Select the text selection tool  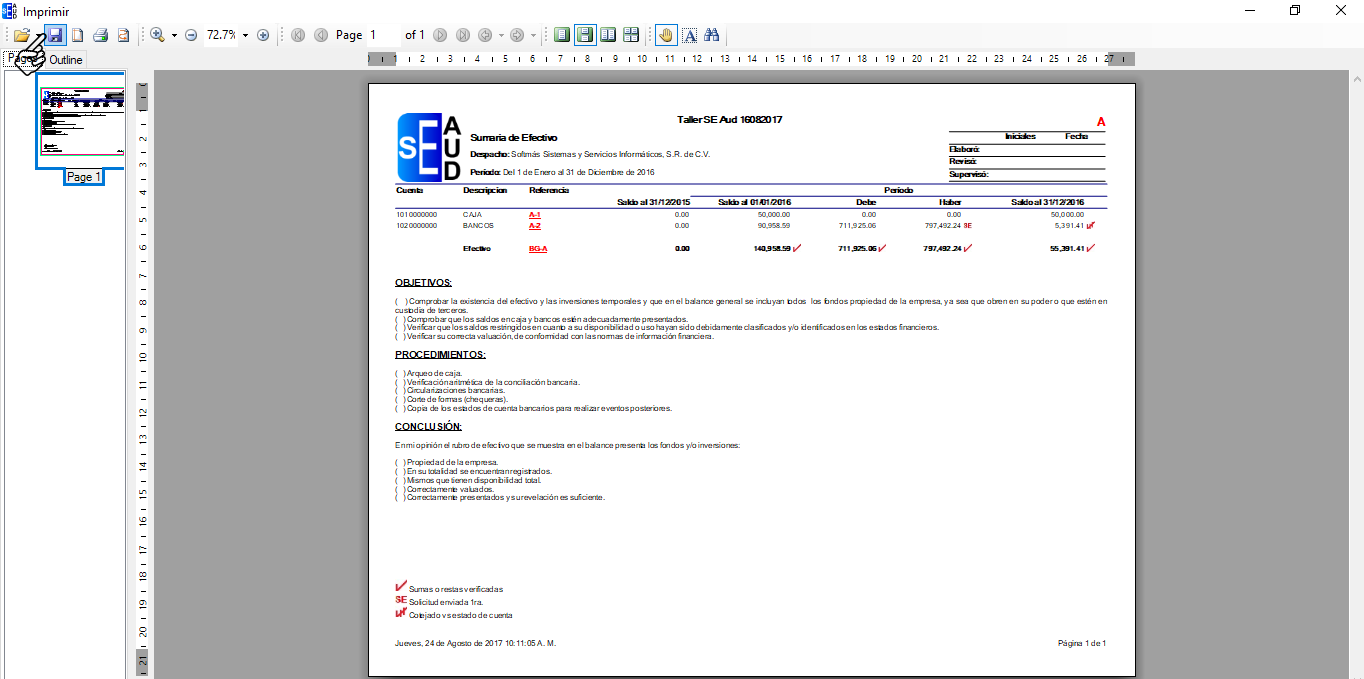coord(689,35)
